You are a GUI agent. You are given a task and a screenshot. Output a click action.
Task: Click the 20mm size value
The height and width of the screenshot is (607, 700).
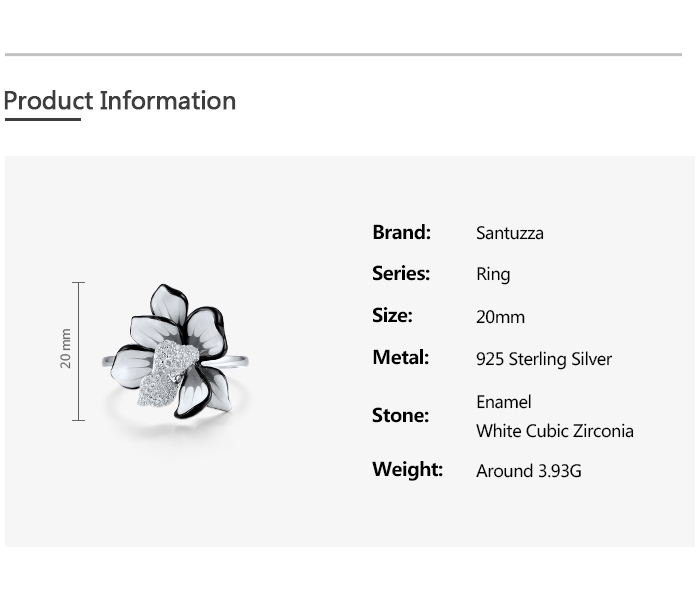pos(500,317)
